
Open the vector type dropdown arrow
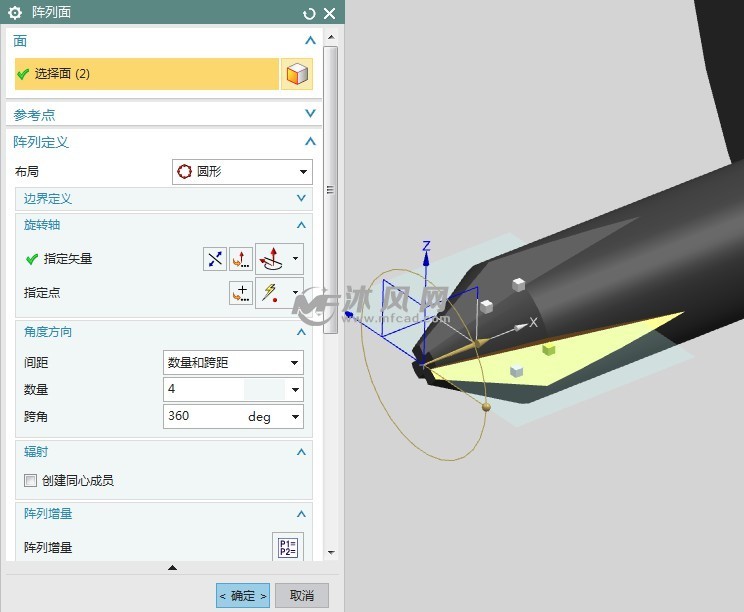(296, 259)
